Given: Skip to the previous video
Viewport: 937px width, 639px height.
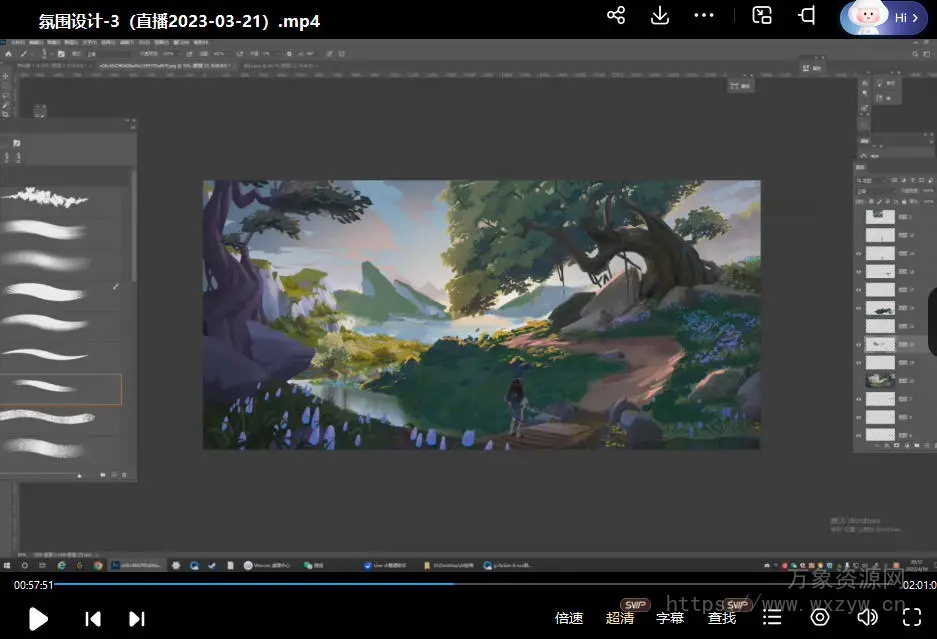Looking at the screenshot, I should click(x=93, y=619).
